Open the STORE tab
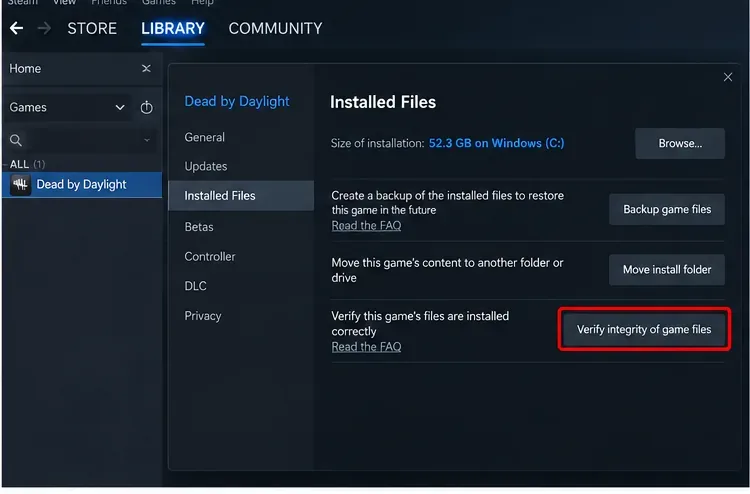Viewport: 750px width, 494px height. (92, 28)
